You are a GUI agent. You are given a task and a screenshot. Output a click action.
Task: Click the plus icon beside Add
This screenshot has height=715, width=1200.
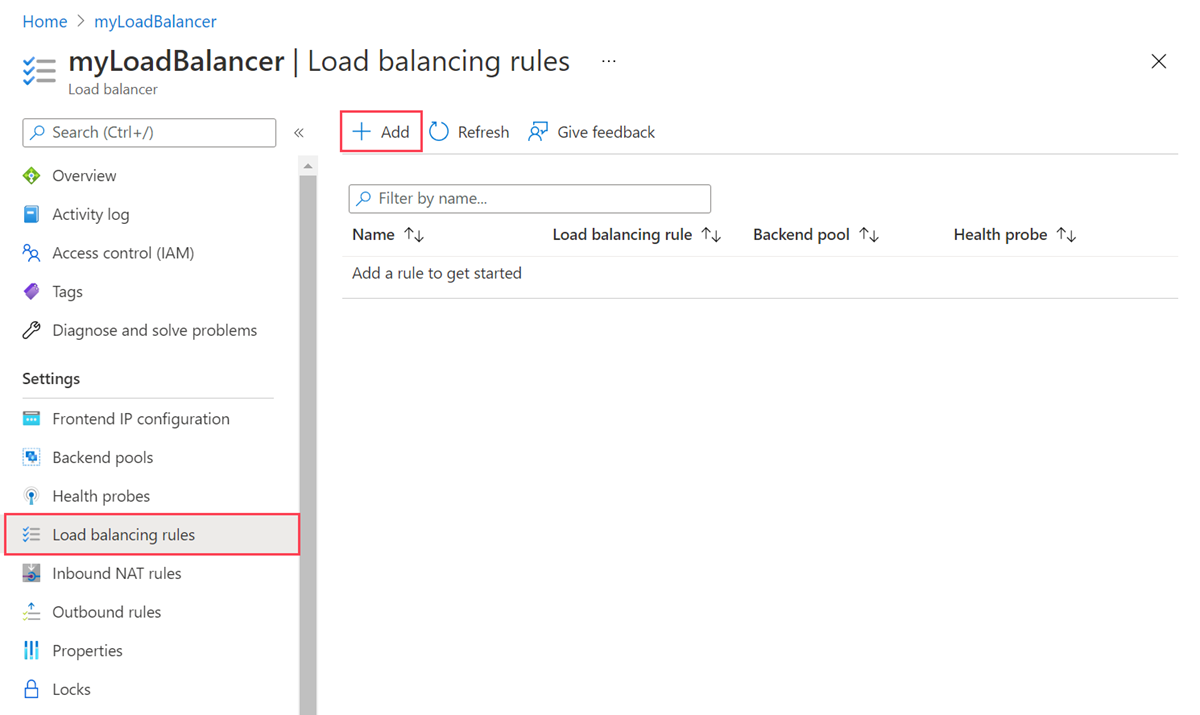(362, 132)
